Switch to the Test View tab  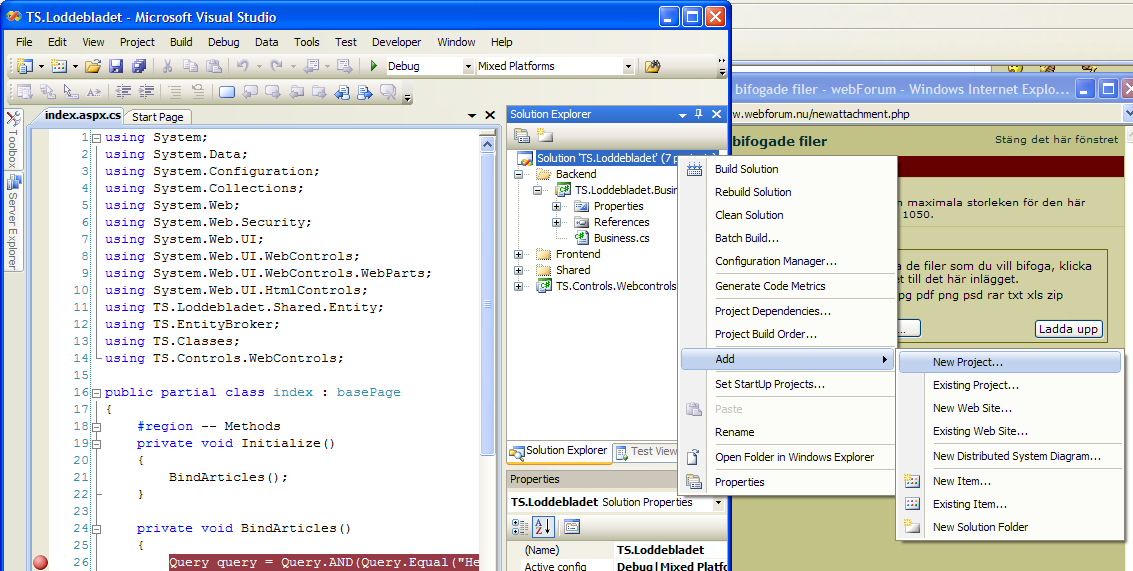(647, 451)
